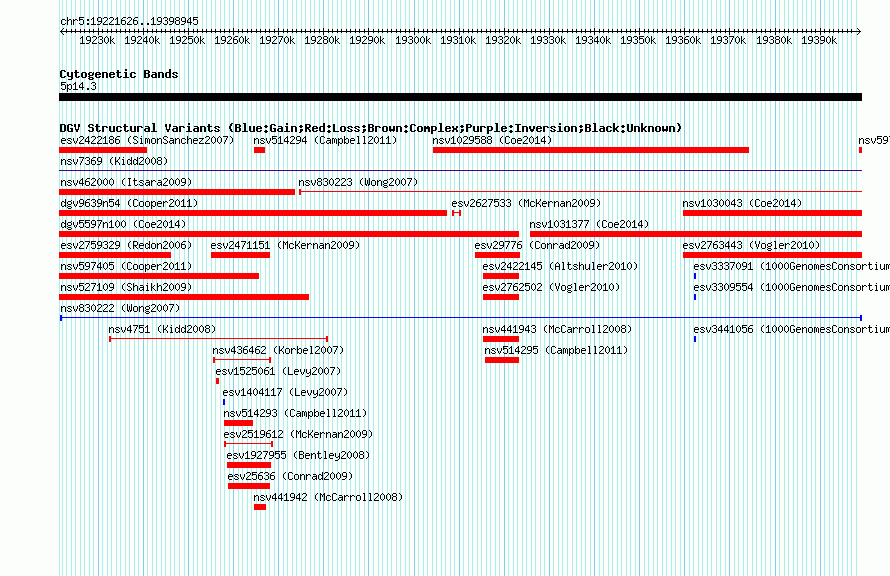890x576 pixels.
Task: Open esv1404117 (Levy2007) variant
Action: pyautogui.click(x=285, y=392)
